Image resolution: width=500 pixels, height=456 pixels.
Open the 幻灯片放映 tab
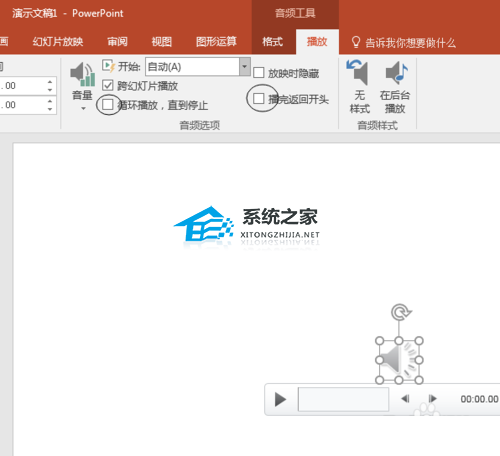click(58, 42)
